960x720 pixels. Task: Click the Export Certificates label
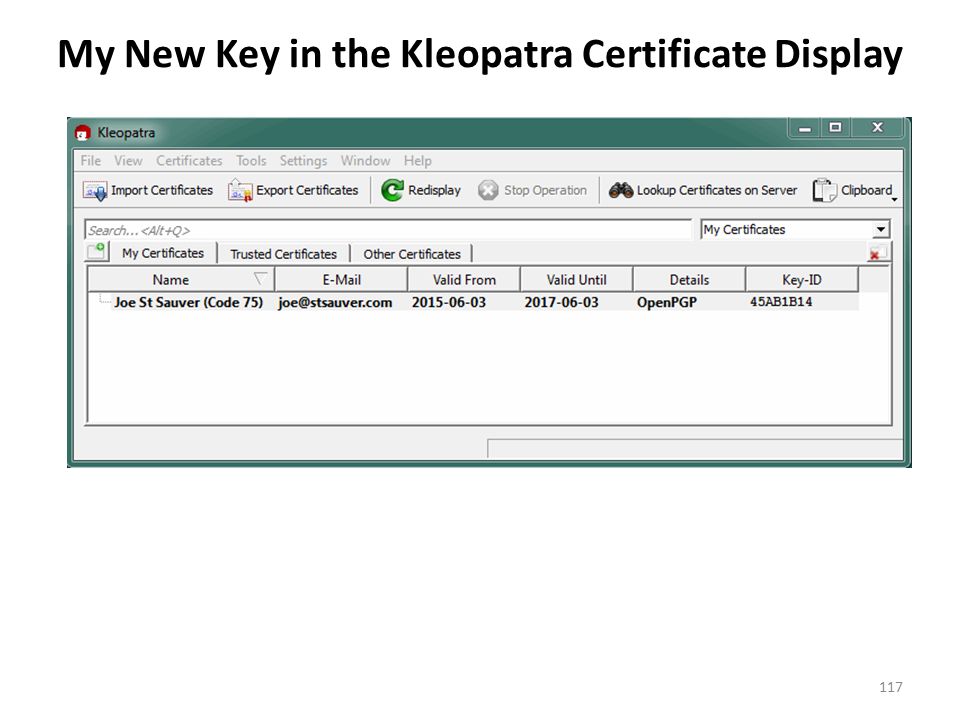point(307,190)
